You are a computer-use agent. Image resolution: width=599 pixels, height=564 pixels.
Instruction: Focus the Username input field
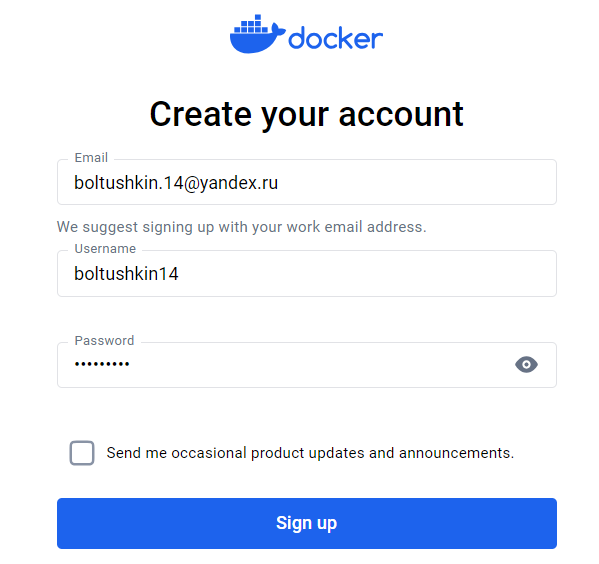(307, 274)
